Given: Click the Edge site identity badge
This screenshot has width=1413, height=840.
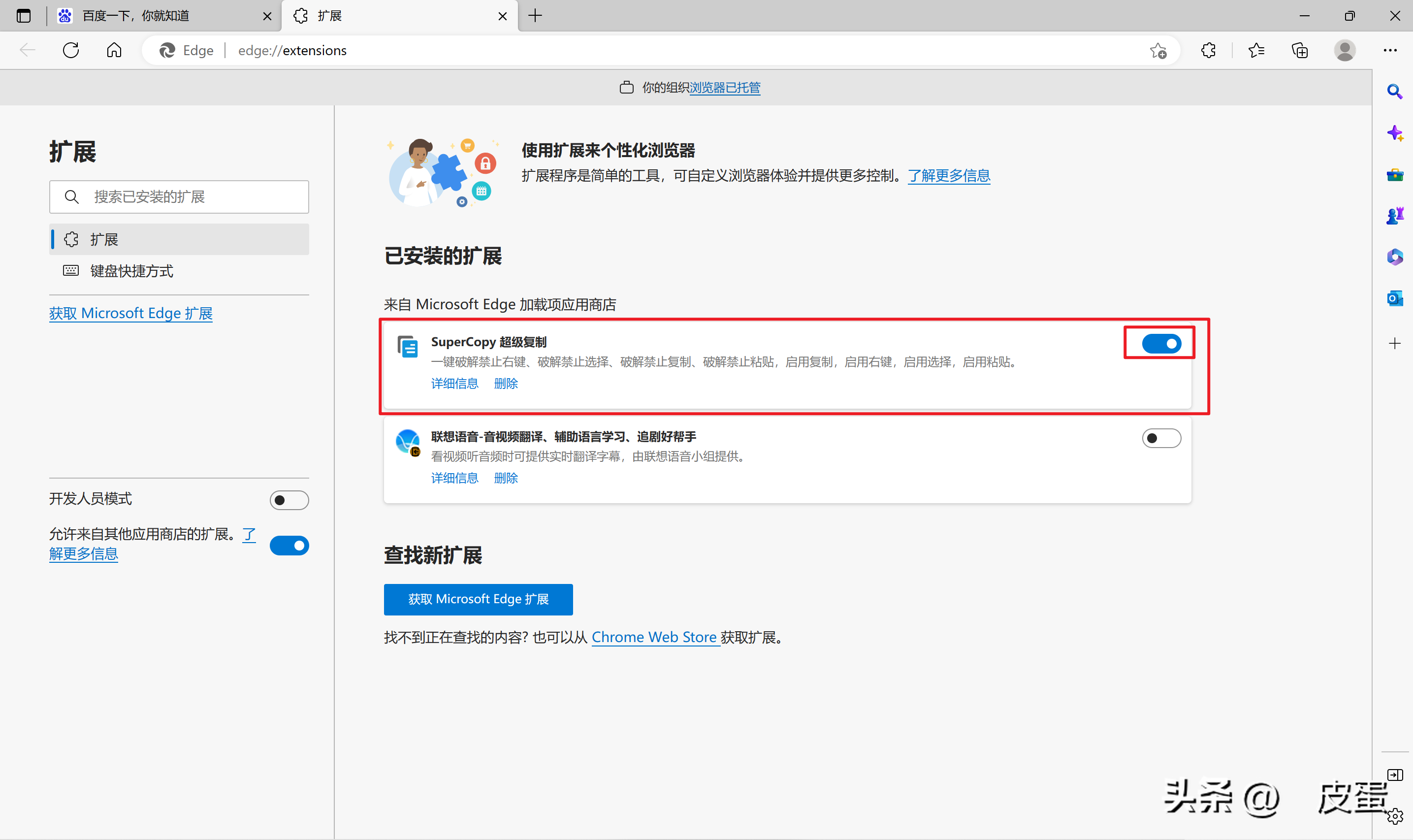Looking at the screenshot, I should tap(187, 50).
